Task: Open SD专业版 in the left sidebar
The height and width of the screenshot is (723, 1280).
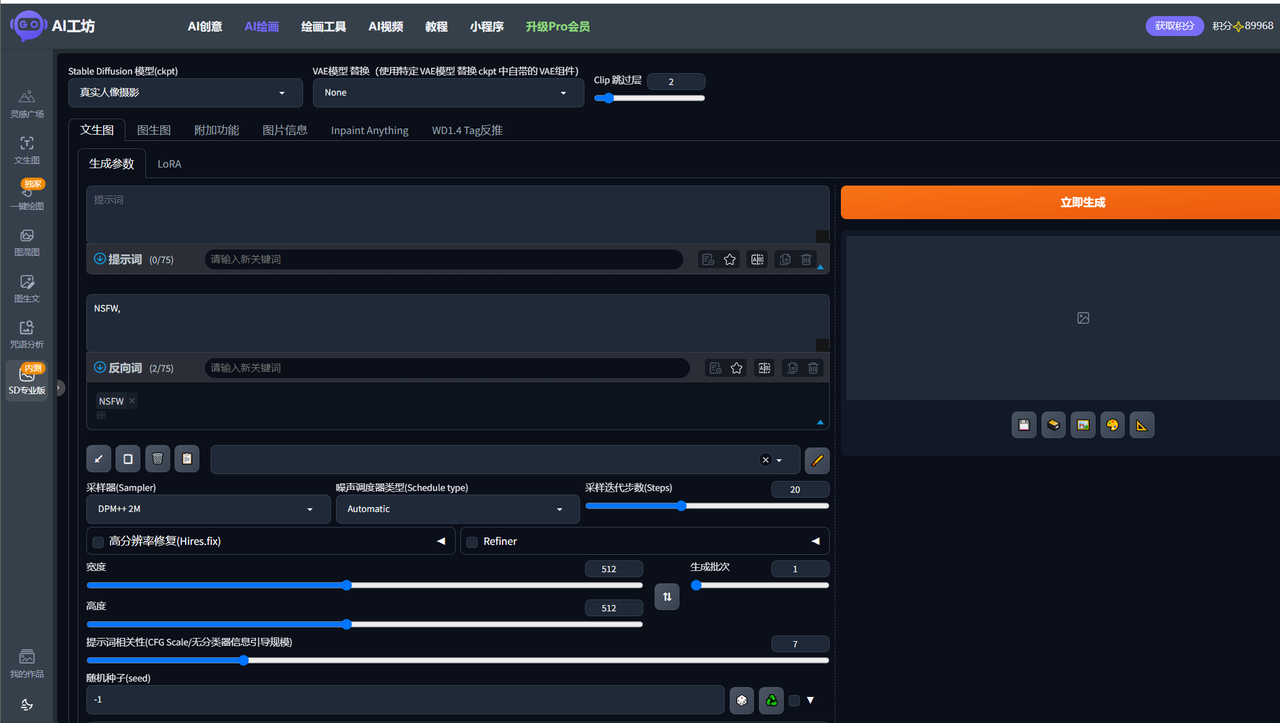Action: point(27,381)
